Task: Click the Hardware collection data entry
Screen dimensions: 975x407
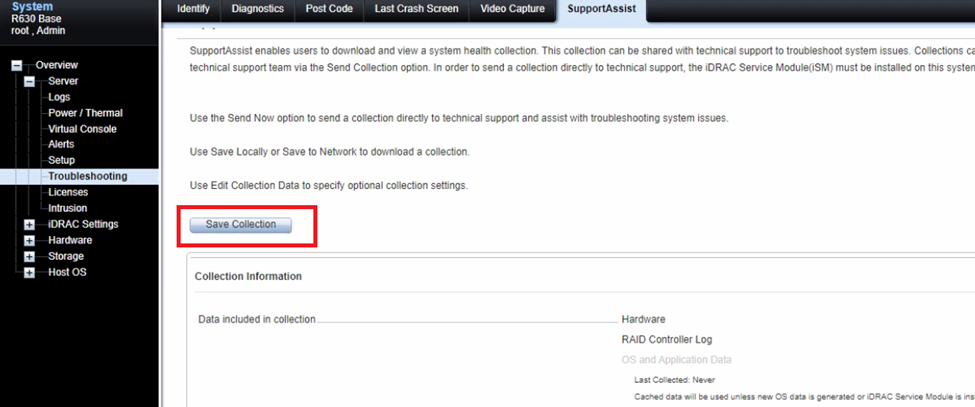Action: coord(643,319)
